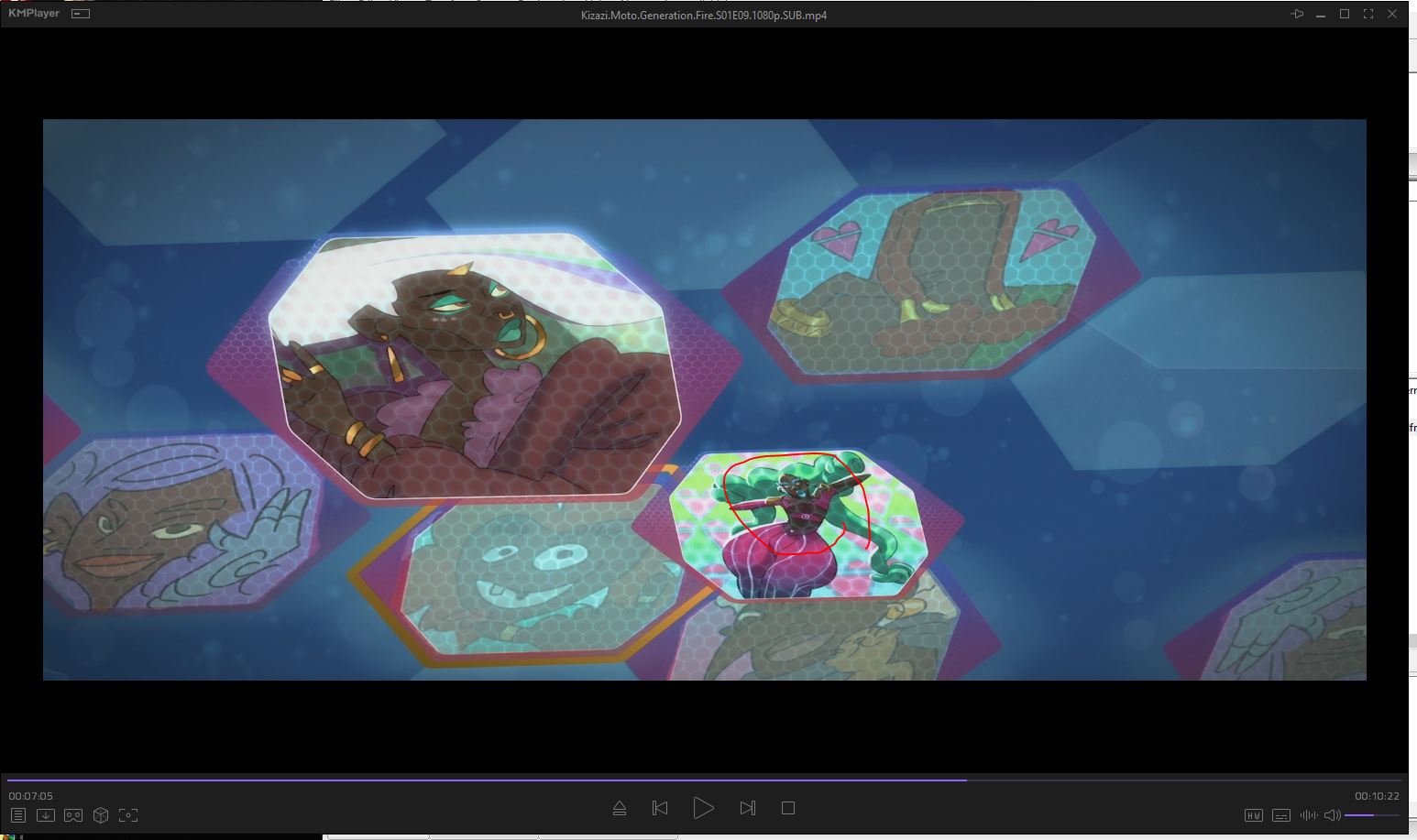Toggle HW hardware acceleration
The height and width of the screenshot is (840, 1417).
[1253, 815]
